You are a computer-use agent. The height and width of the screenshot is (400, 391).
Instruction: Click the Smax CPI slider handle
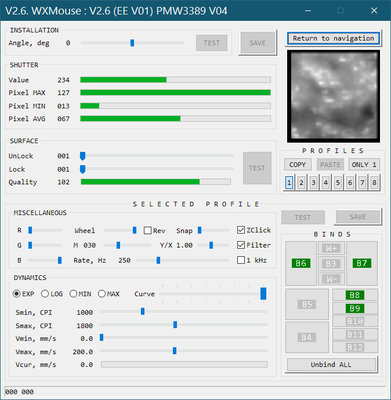tap(175, 325)
